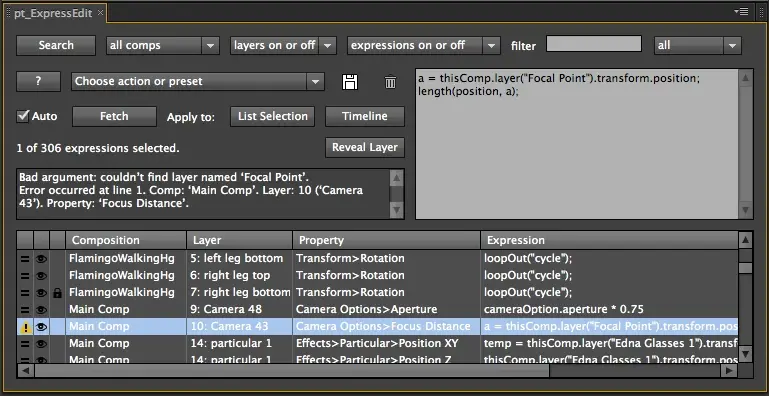This screenshot has width=769, height=396.
Task: Select the pt_ExpressEdit panel tab
Action: pyautogui.click(x=53, y=13)
